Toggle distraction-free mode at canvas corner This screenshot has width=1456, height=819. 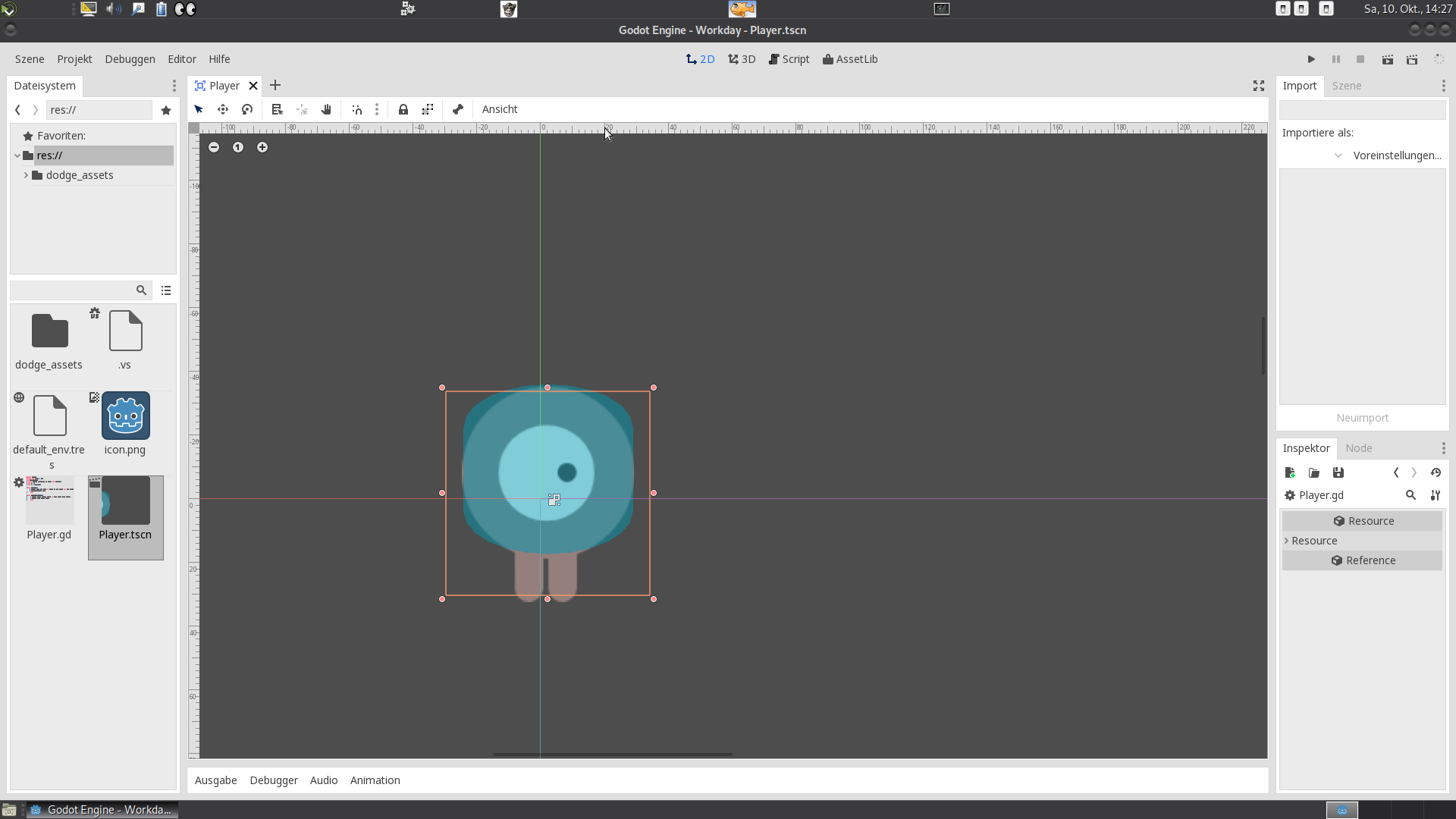1259,86
